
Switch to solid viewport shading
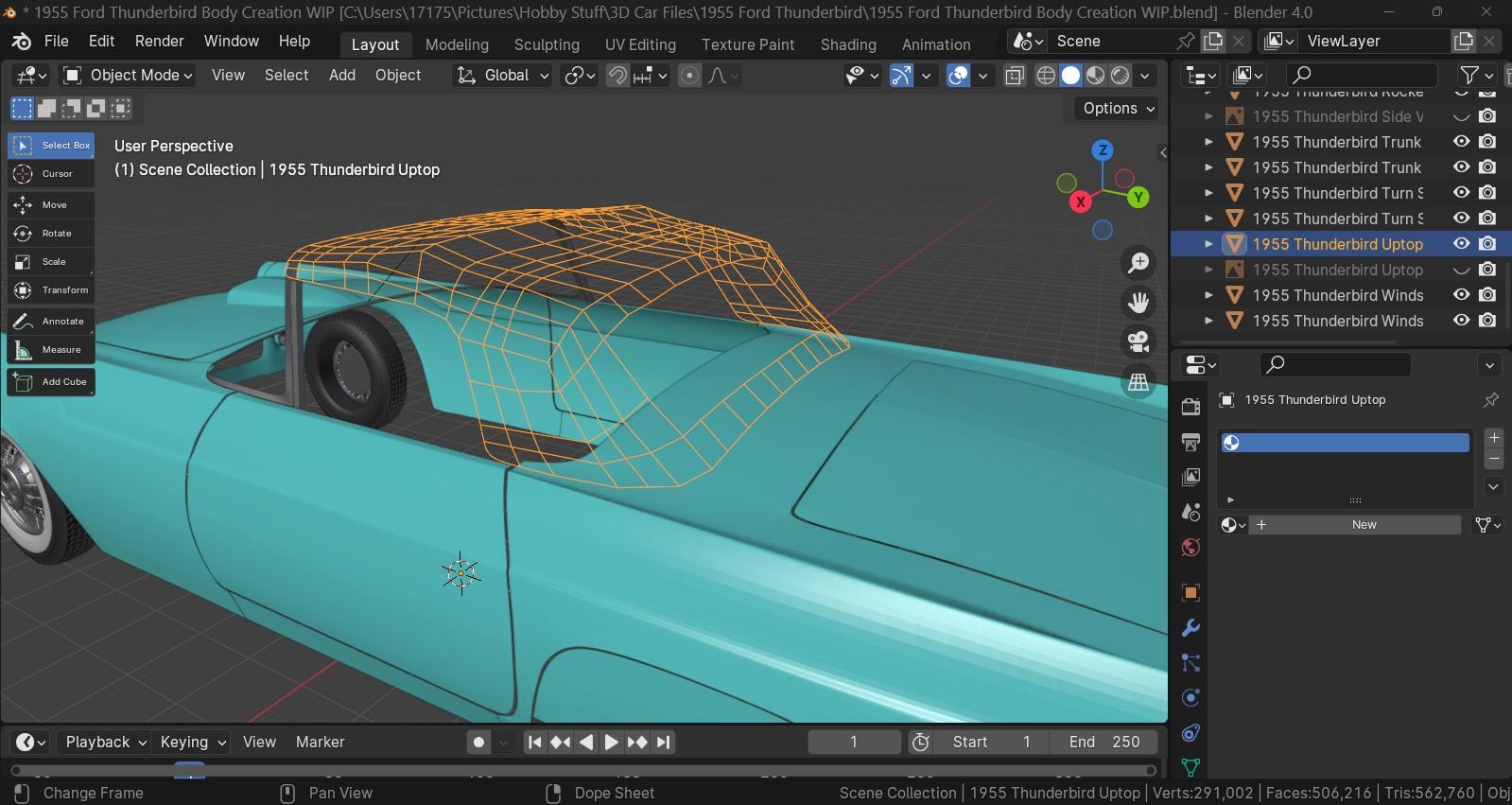coord(1070,76)
